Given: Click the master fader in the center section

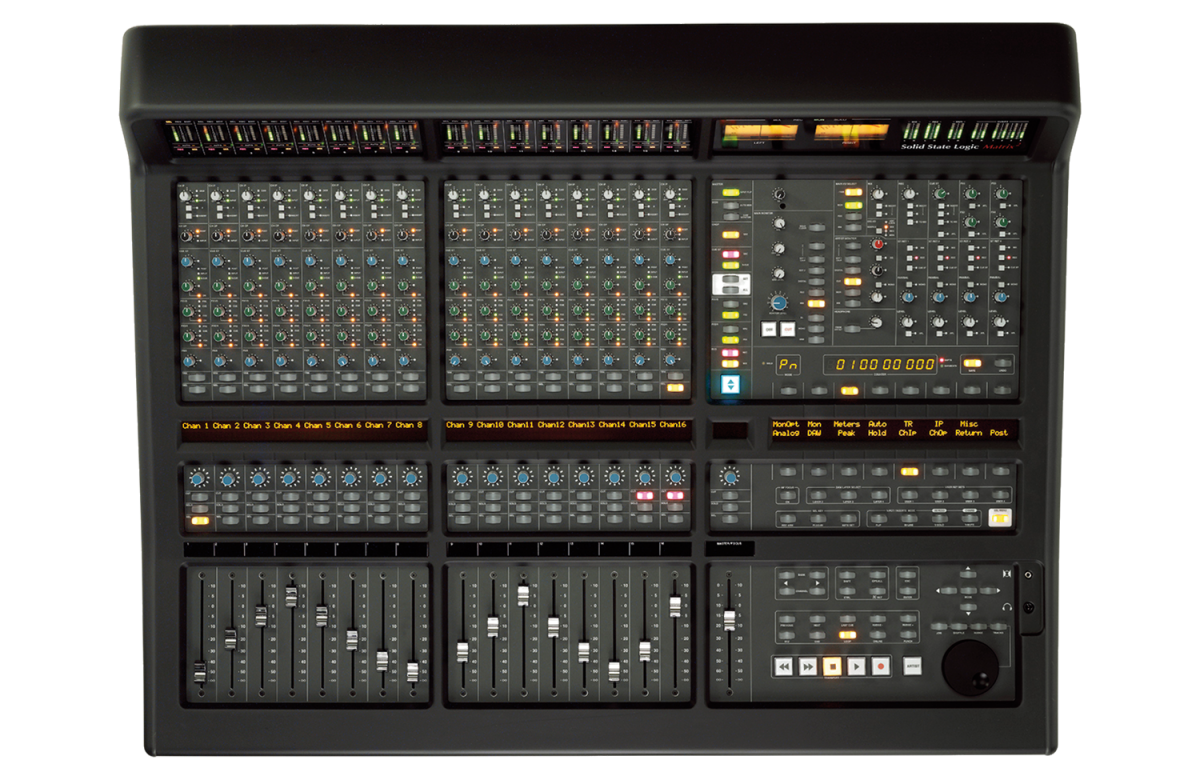Looking at the screenshot, I should 728,622.
